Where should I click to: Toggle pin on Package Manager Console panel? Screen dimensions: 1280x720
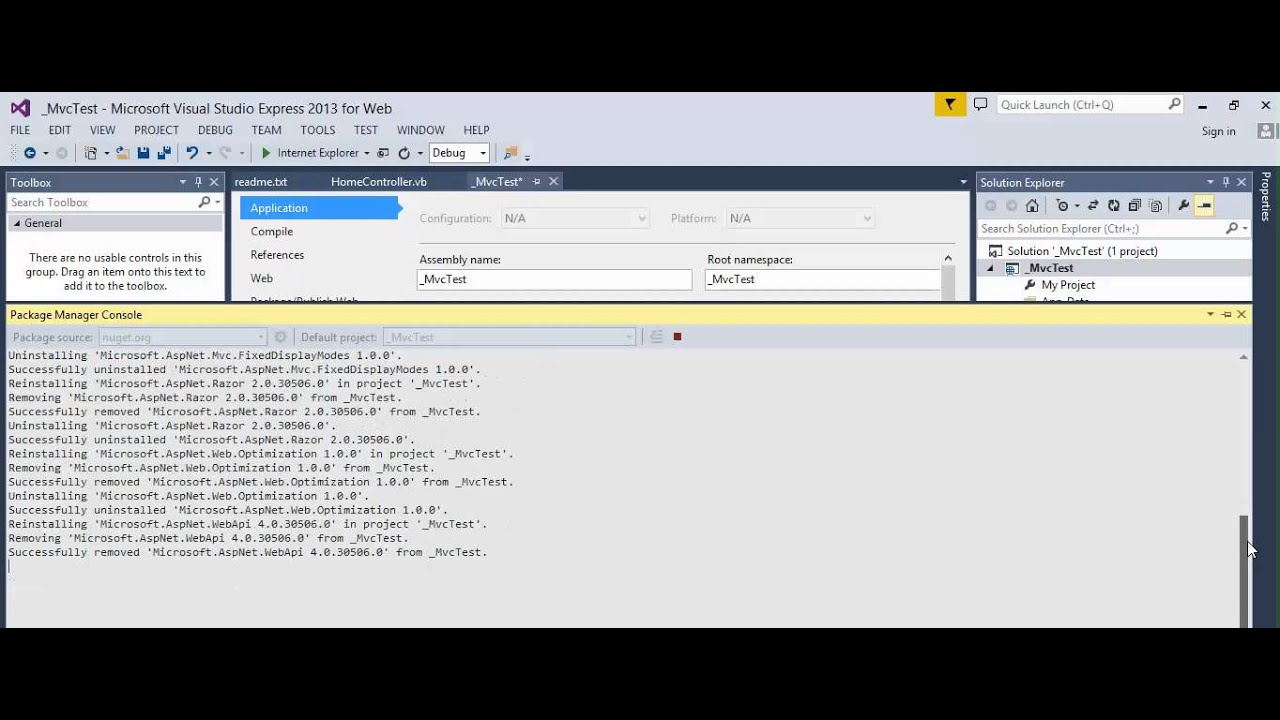pyautogui.click(x=1226, y=314)
